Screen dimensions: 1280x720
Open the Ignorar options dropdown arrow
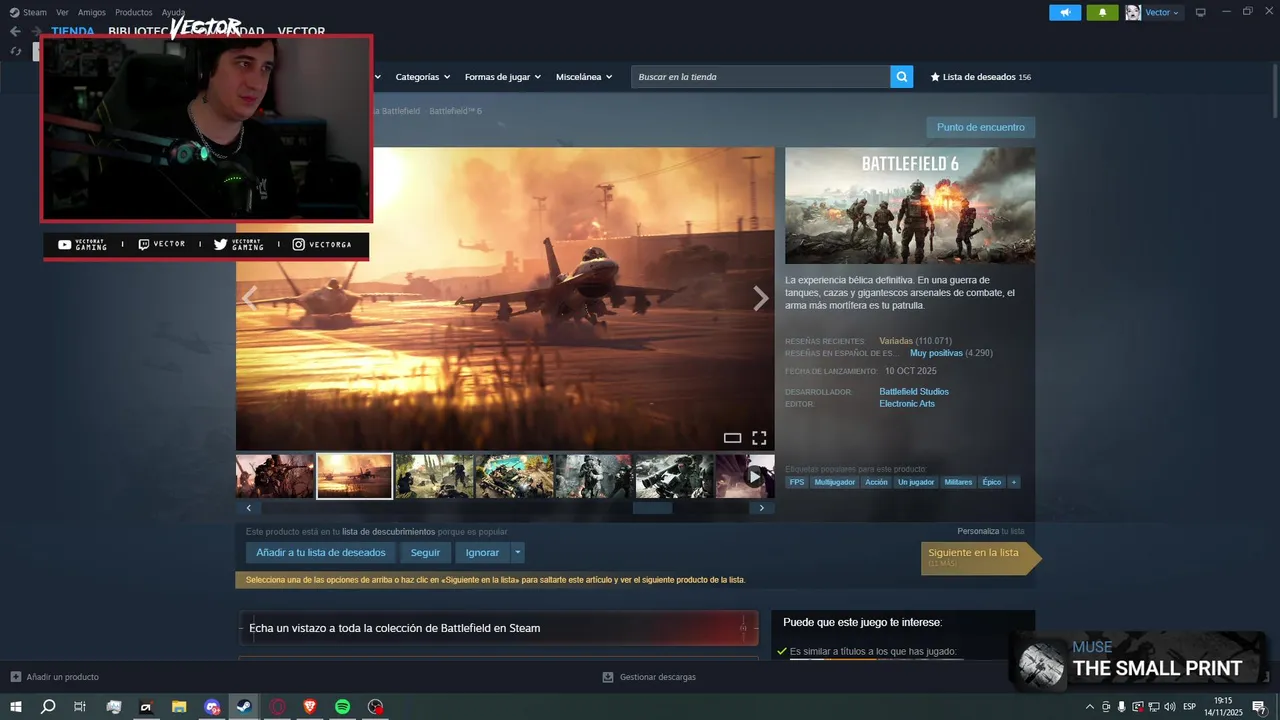point(517,552)
